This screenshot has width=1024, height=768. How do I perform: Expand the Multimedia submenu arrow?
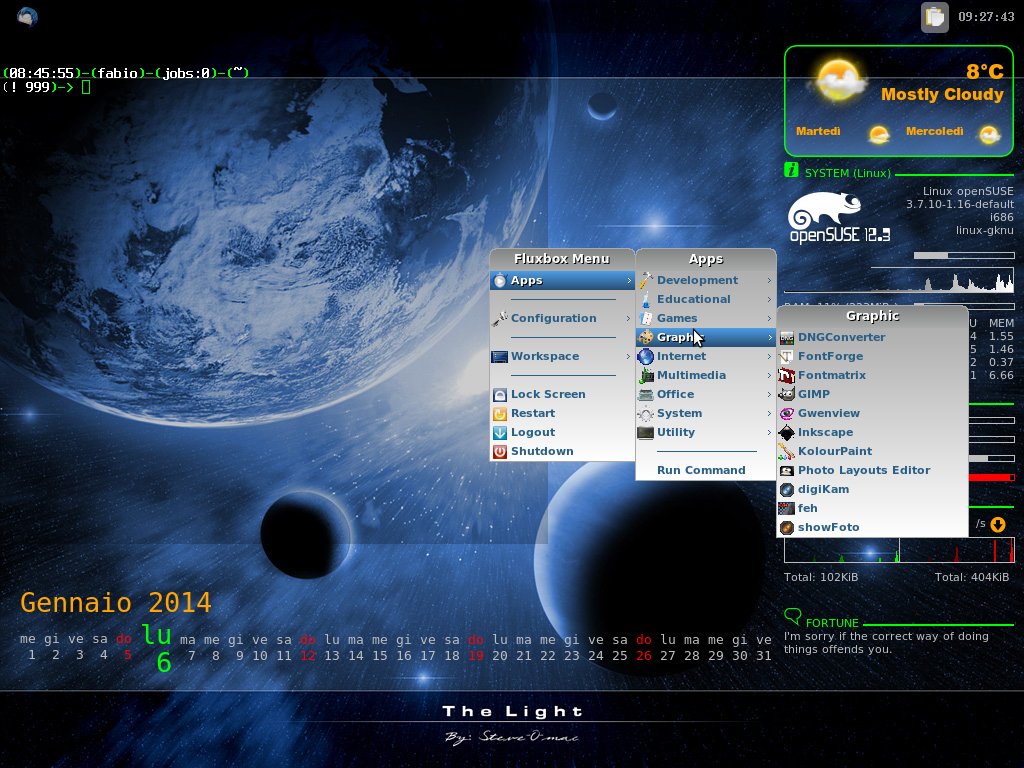coord(769,376)
